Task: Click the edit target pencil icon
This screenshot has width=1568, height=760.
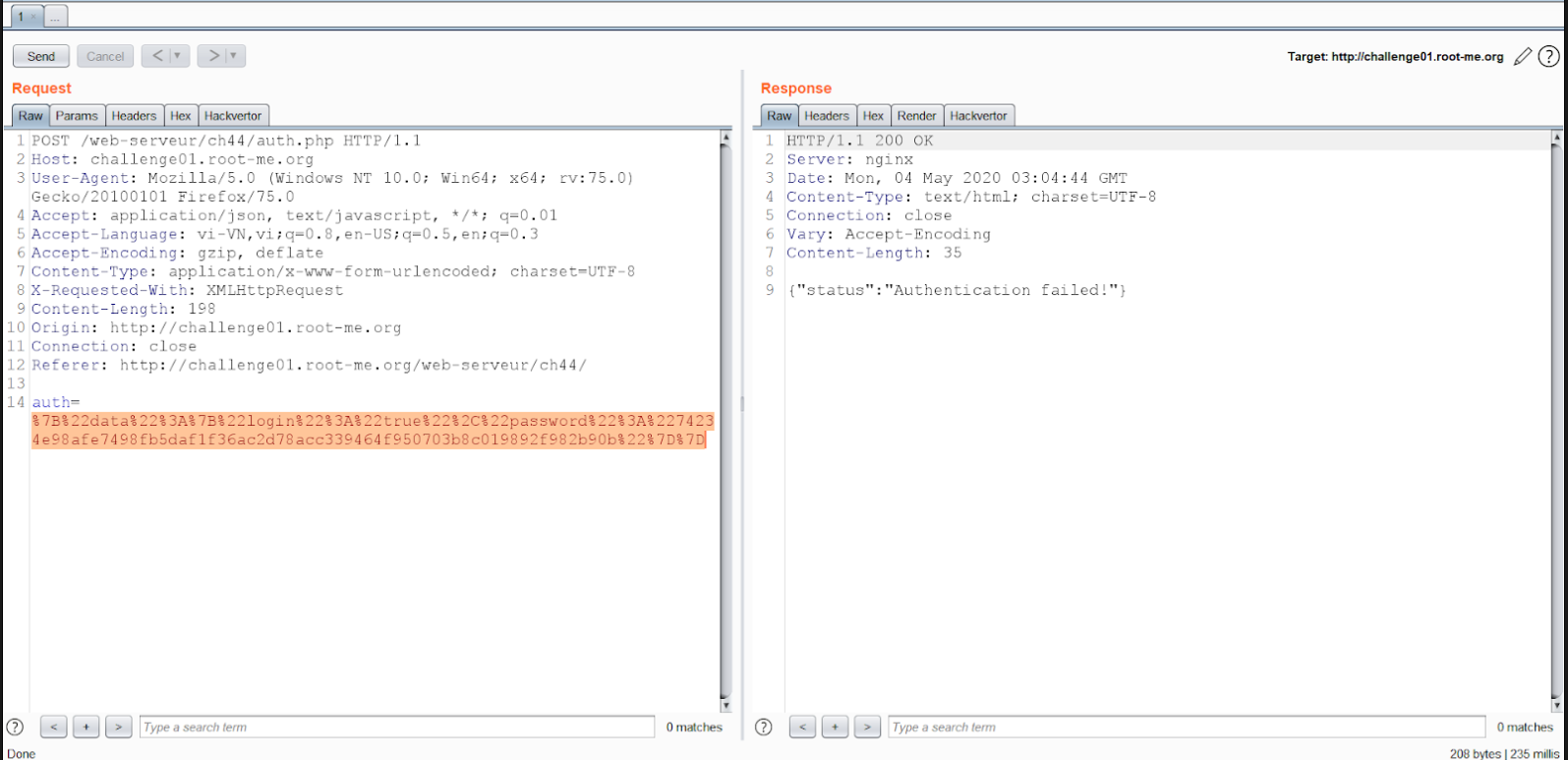Action: [1523, 57]
